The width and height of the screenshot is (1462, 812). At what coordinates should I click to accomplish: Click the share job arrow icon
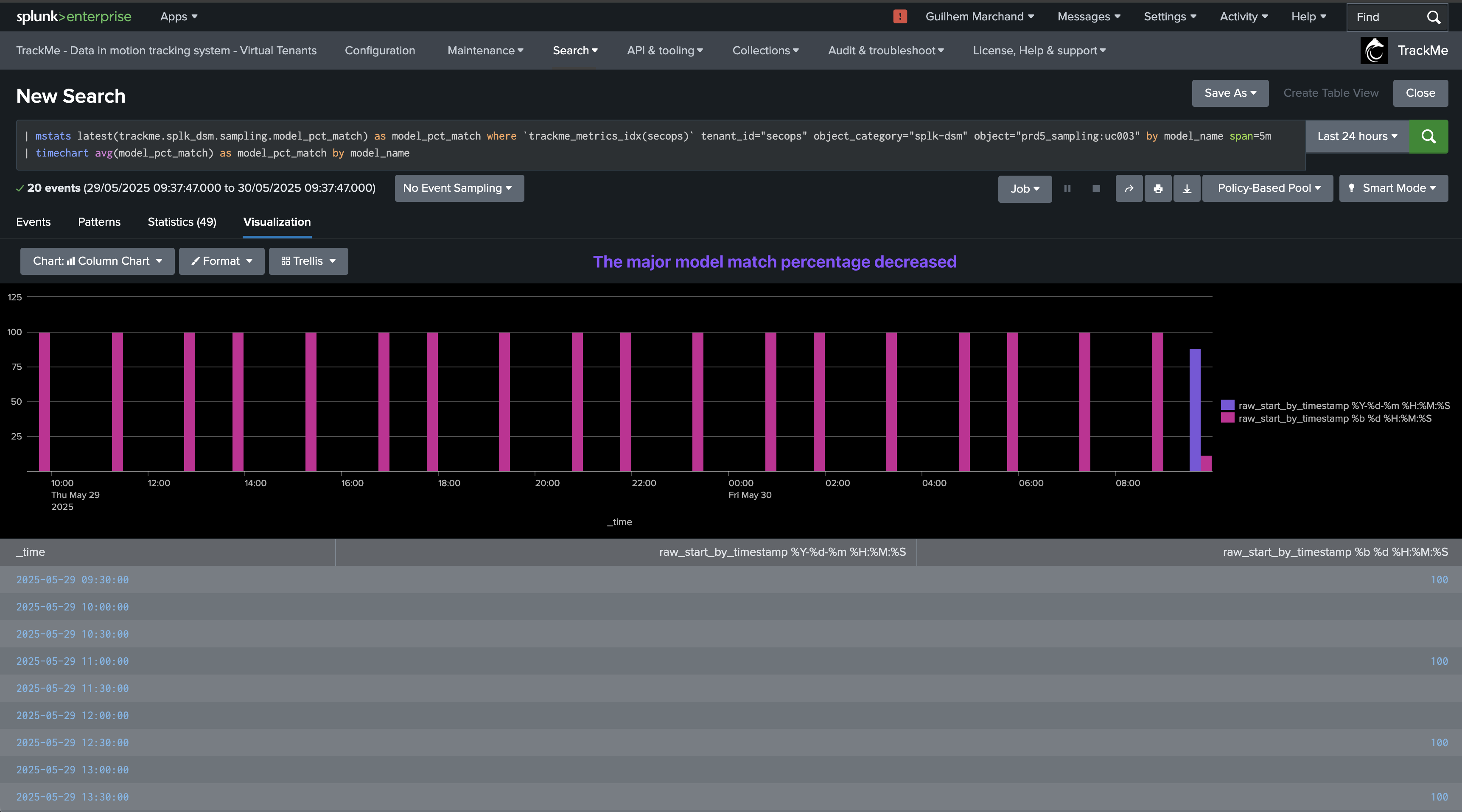[x=1129, y=188]
